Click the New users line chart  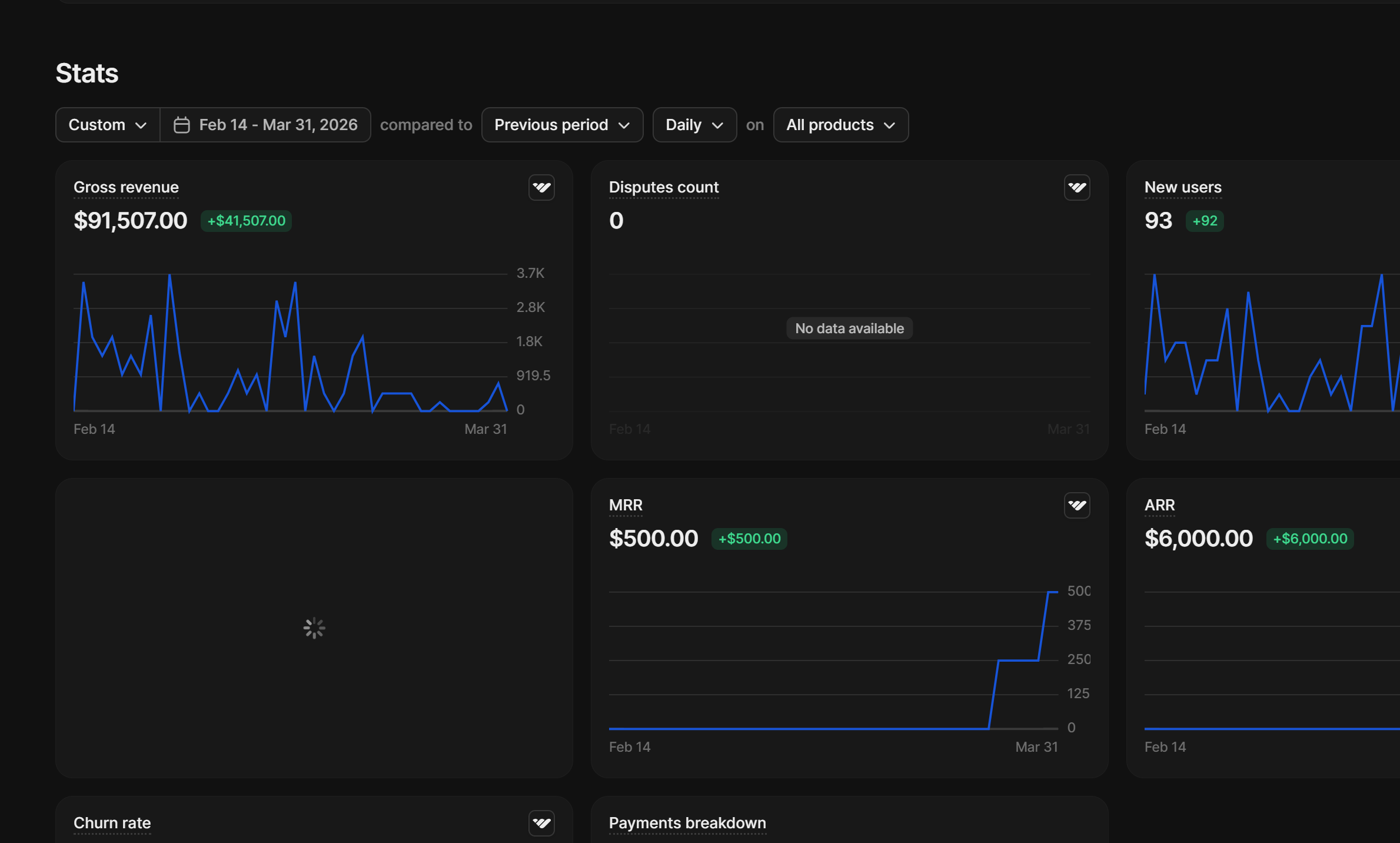(x=1272, y=343)
